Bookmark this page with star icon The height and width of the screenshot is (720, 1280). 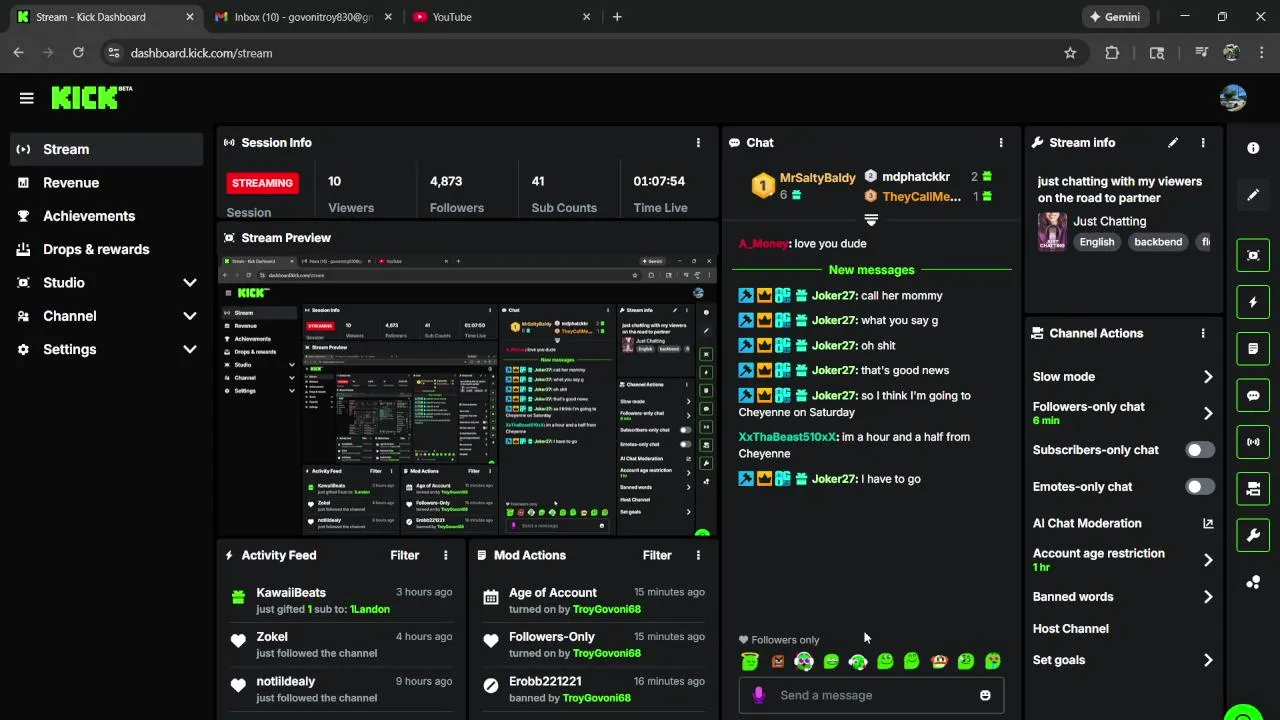[1070, 53]
